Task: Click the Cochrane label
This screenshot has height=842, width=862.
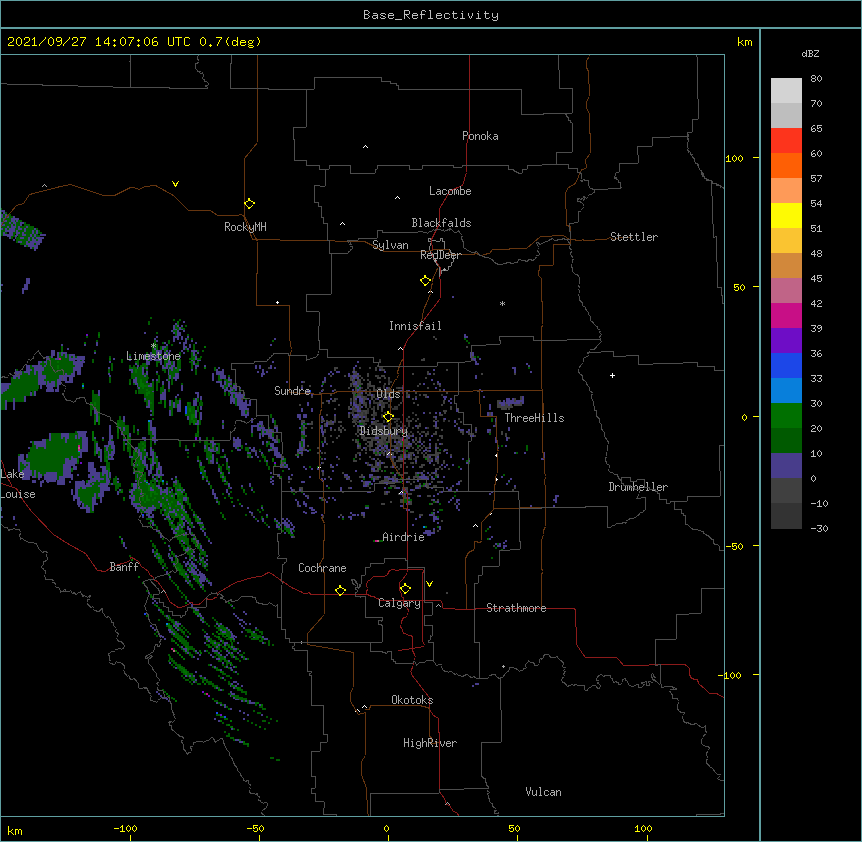Action: [x=322, y=568]
